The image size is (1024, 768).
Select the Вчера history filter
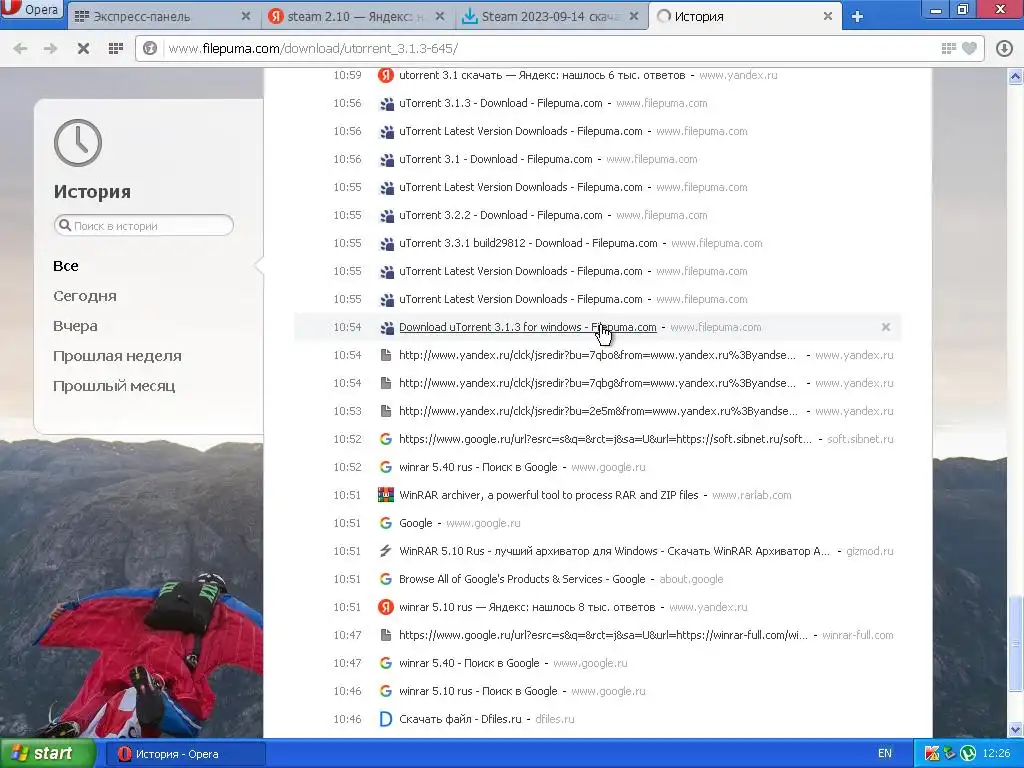(75, 326)
